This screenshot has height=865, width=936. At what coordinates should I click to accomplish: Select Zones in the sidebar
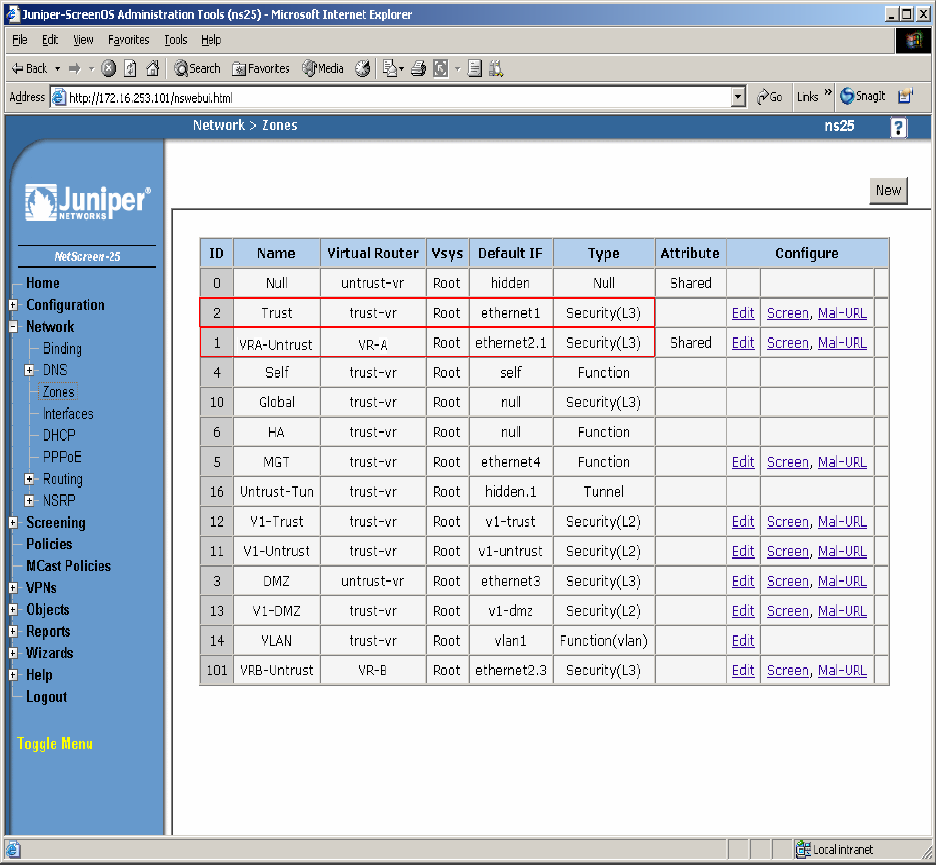coord(58,392)
